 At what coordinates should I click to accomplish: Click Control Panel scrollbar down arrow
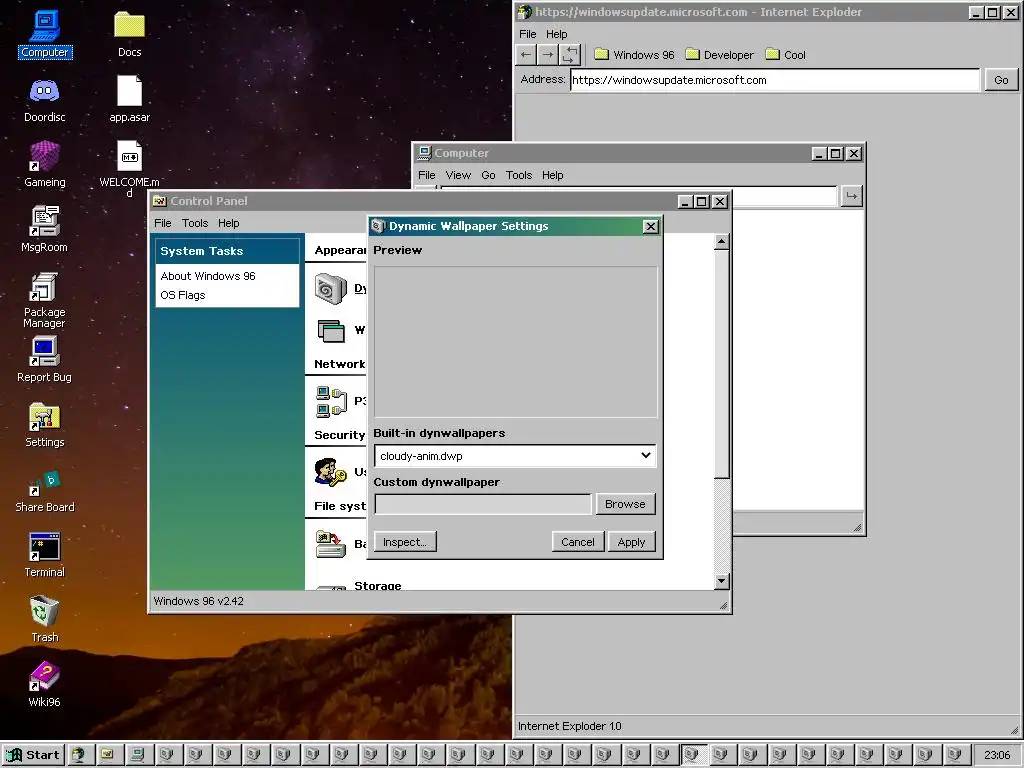[x=721, y=581]
